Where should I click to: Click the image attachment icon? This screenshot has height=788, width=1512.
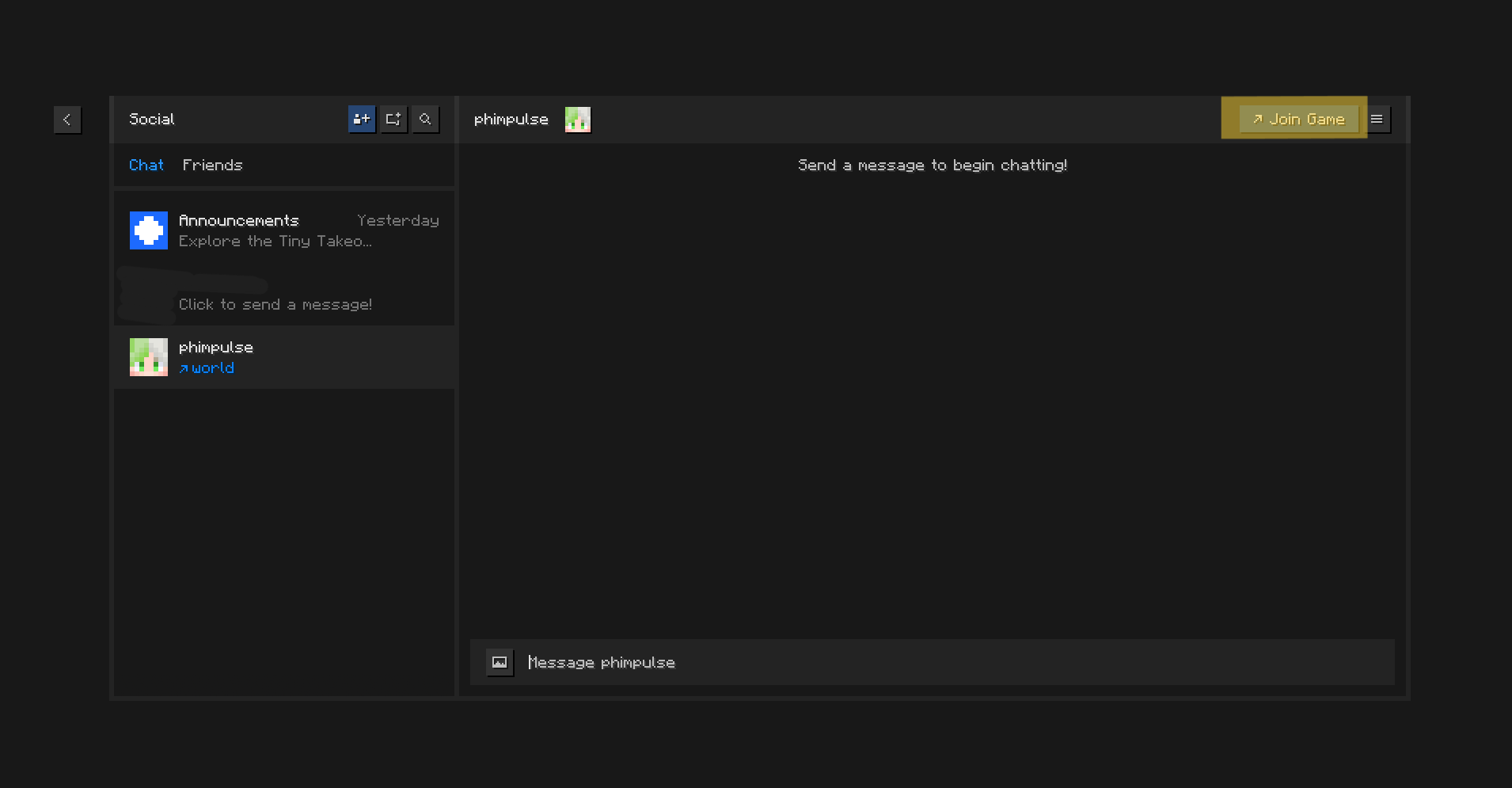pyautogui.click(x=500, y=662)
